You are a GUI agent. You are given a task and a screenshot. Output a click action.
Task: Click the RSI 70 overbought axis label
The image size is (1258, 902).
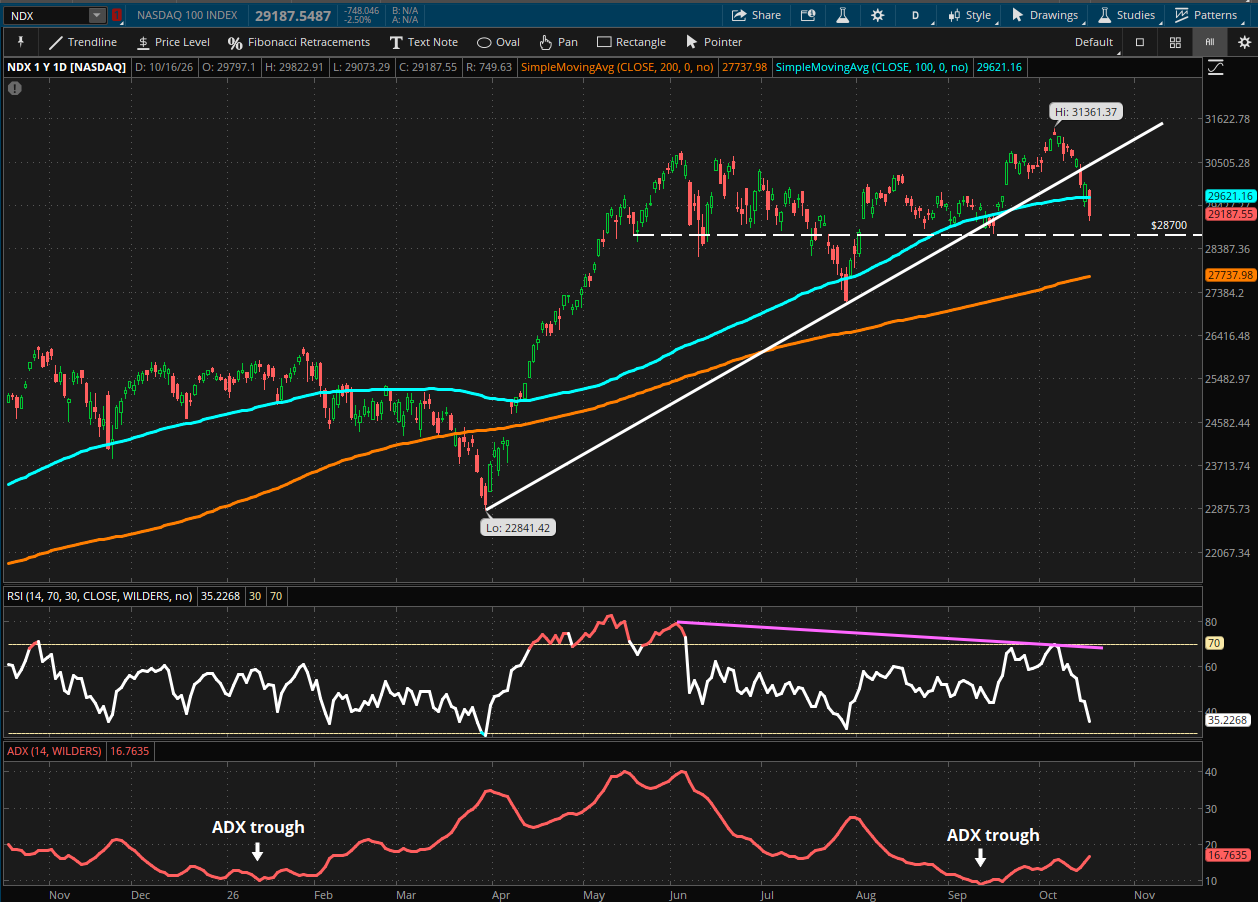click(x=1215, y=644)
